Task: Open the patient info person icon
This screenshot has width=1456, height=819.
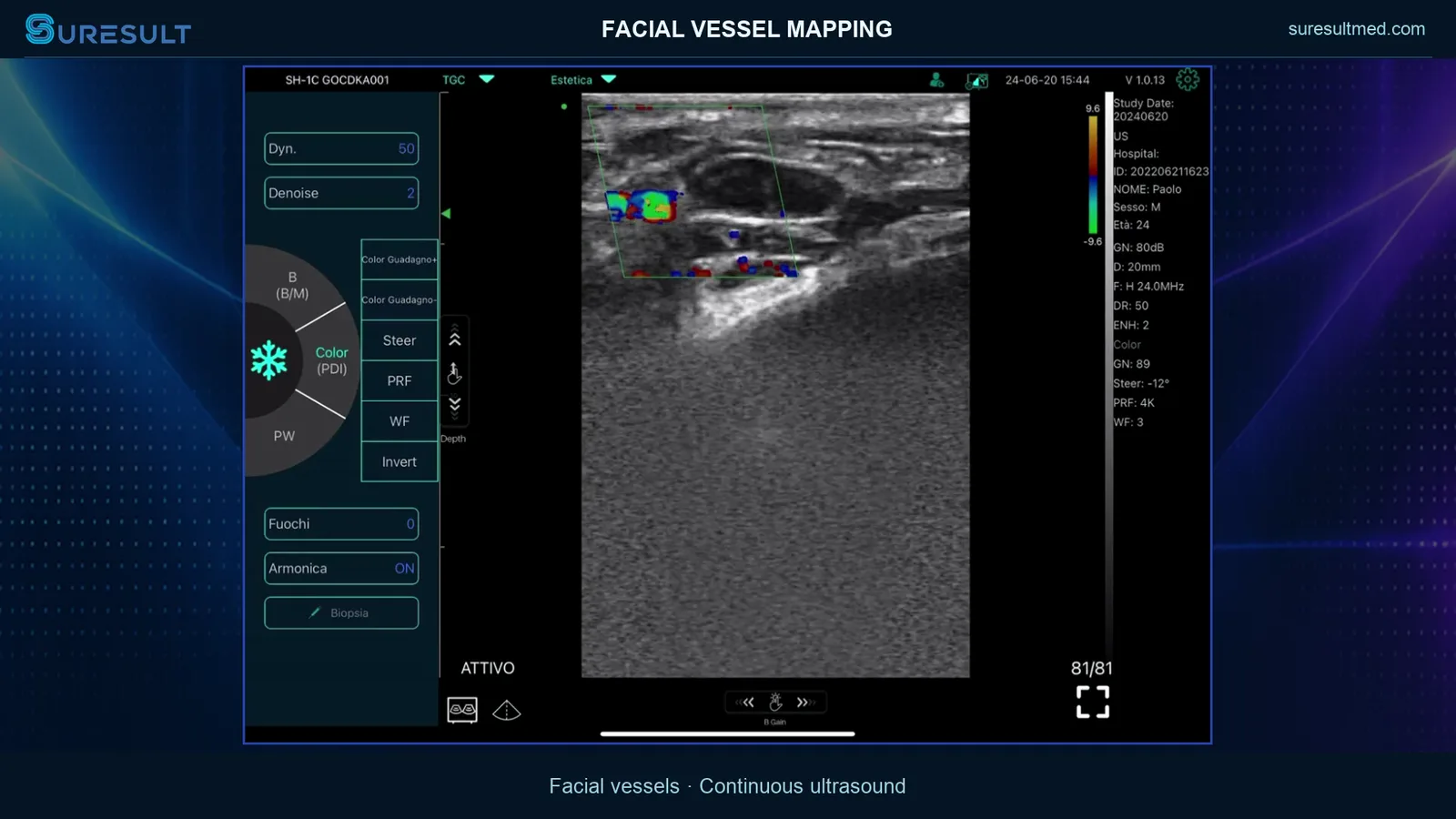Action: [936, 80]
